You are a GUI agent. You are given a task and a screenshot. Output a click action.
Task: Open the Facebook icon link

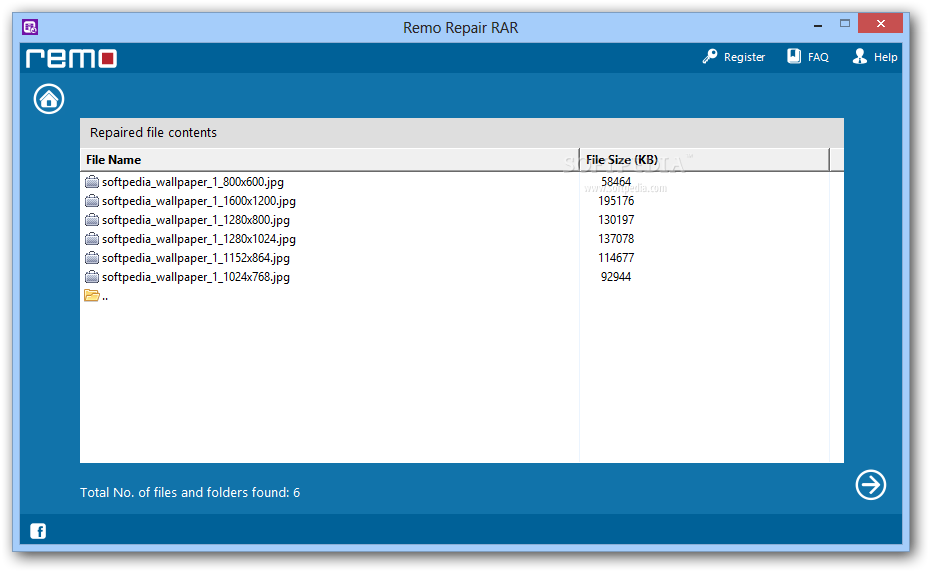[38, 531]
